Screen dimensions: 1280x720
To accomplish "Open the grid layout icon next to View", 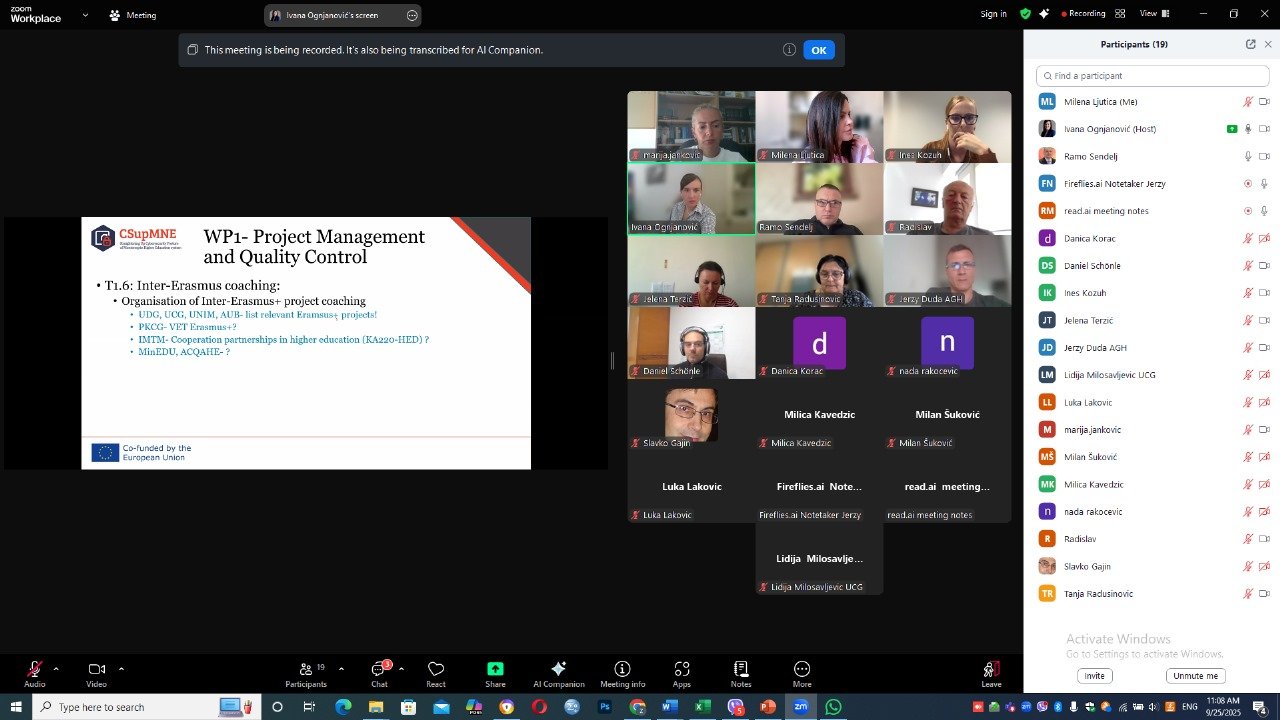I will pos(1120,14).
